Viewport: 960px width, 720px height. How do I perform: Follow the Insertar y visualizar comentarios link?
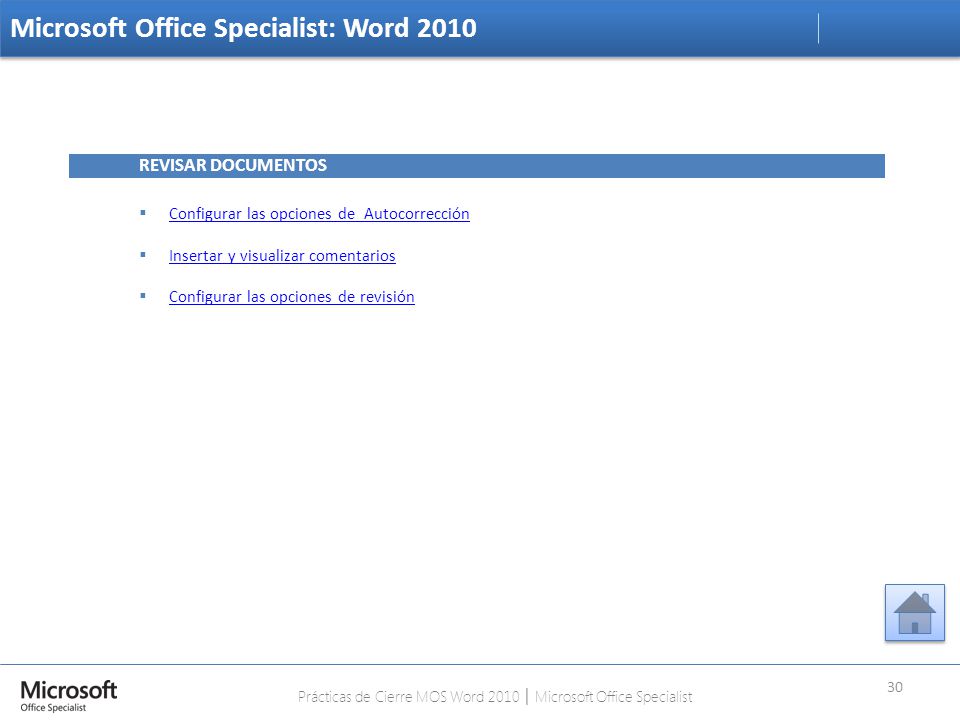pos(282,256)
